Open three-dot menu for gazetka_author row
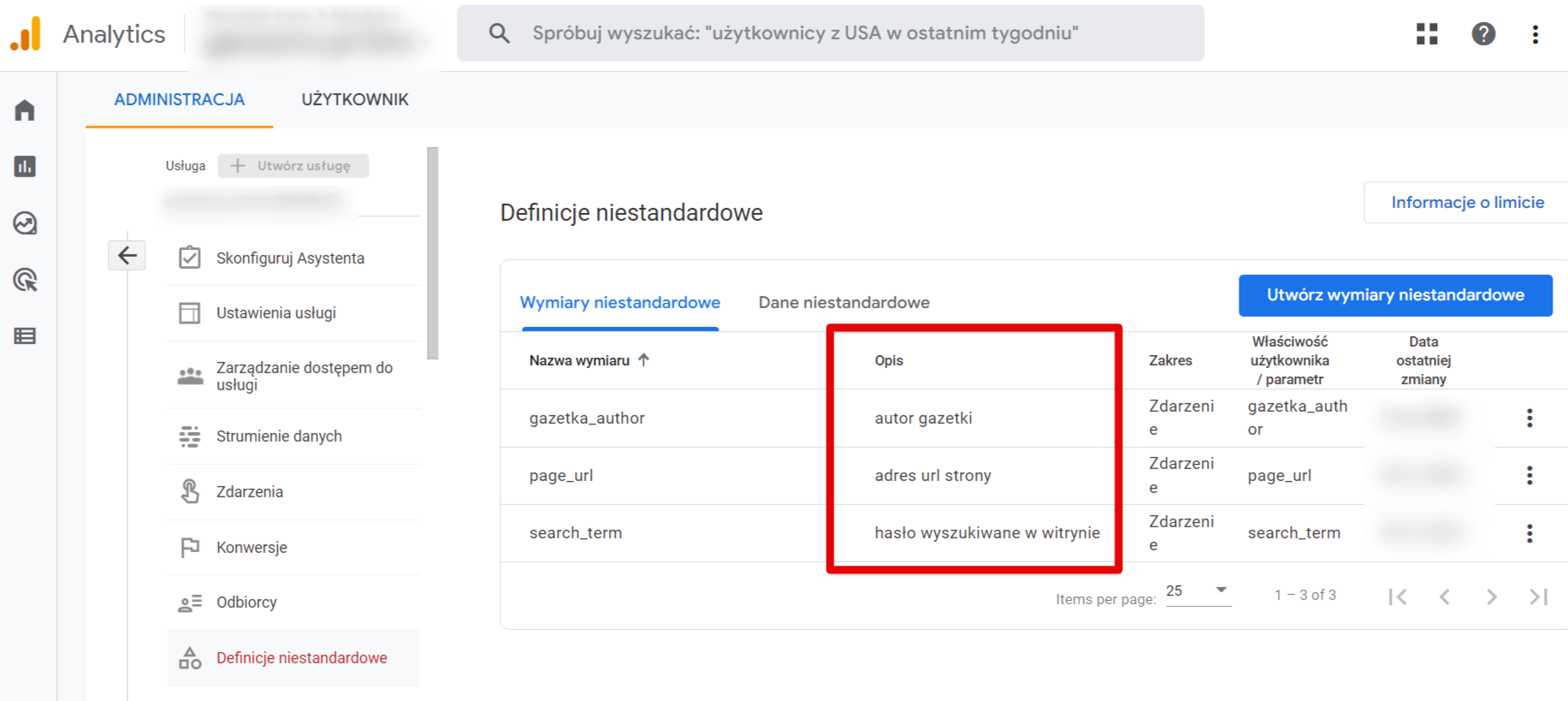This screenshot has width=1568, height=701. [1530, 418]
